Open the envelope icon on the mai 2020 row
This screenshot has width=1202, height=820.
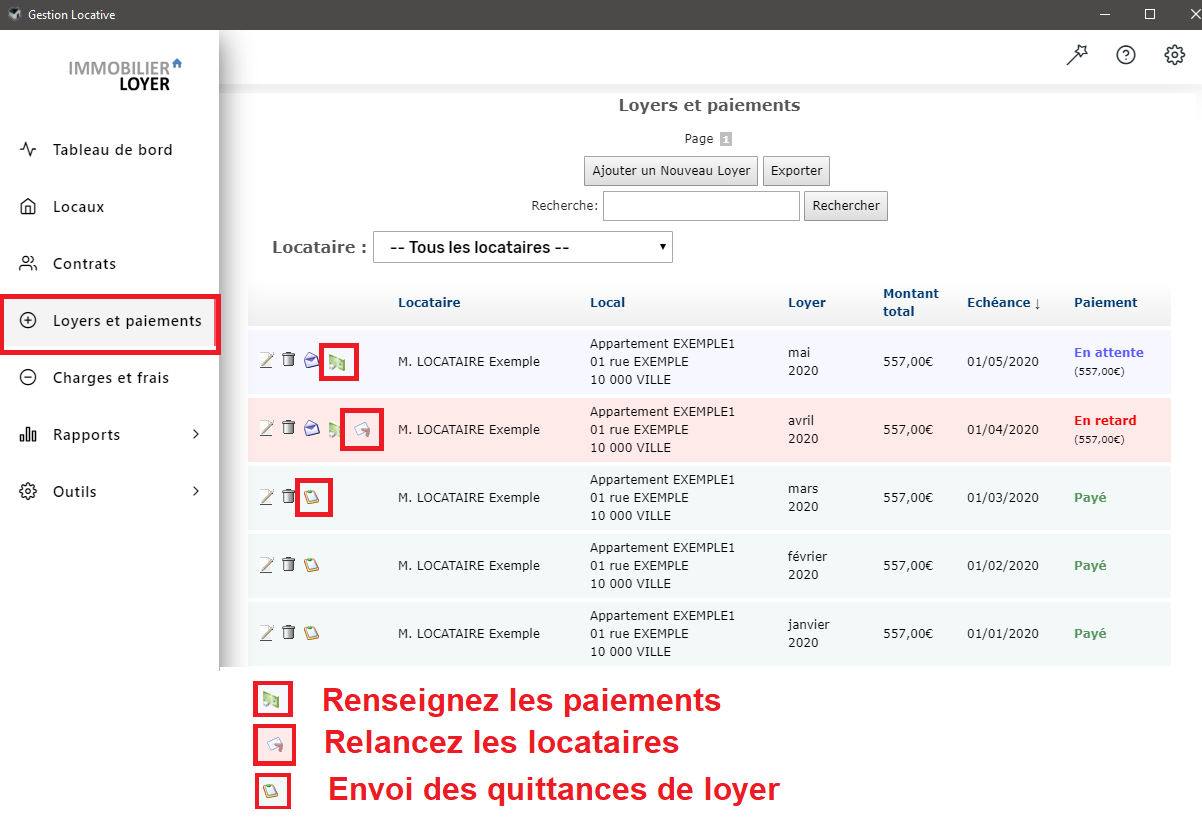tap(312, 360)
